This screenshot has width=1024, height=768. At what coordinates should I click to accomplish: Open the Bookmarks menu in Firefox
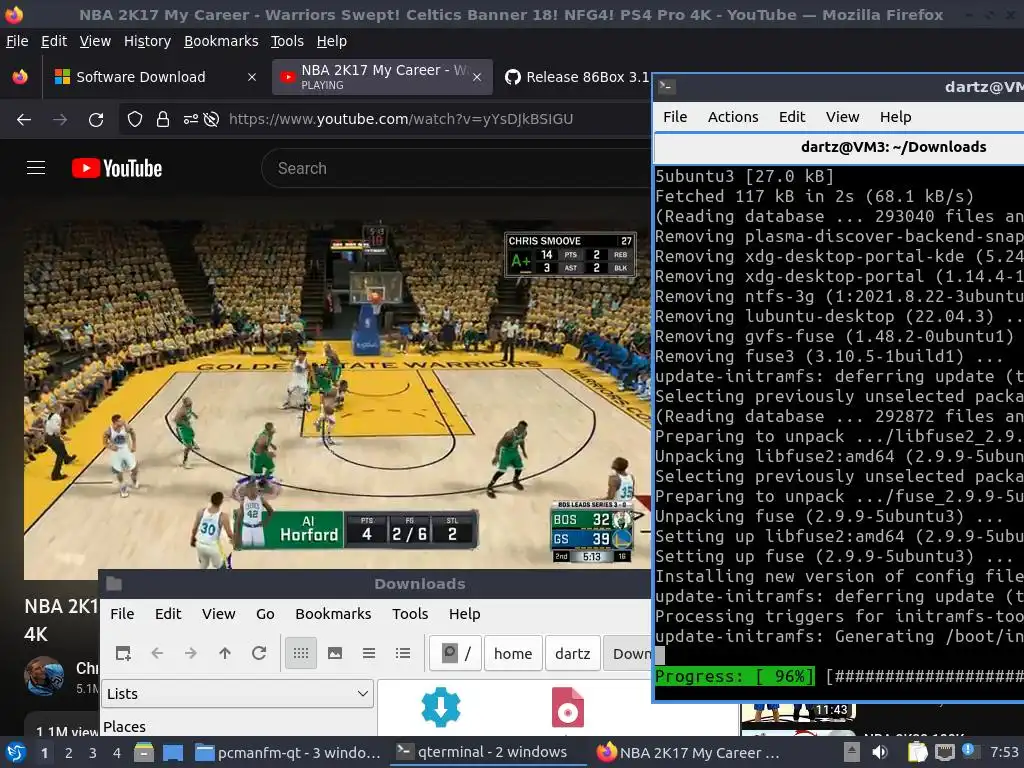(x=221, y=41)
